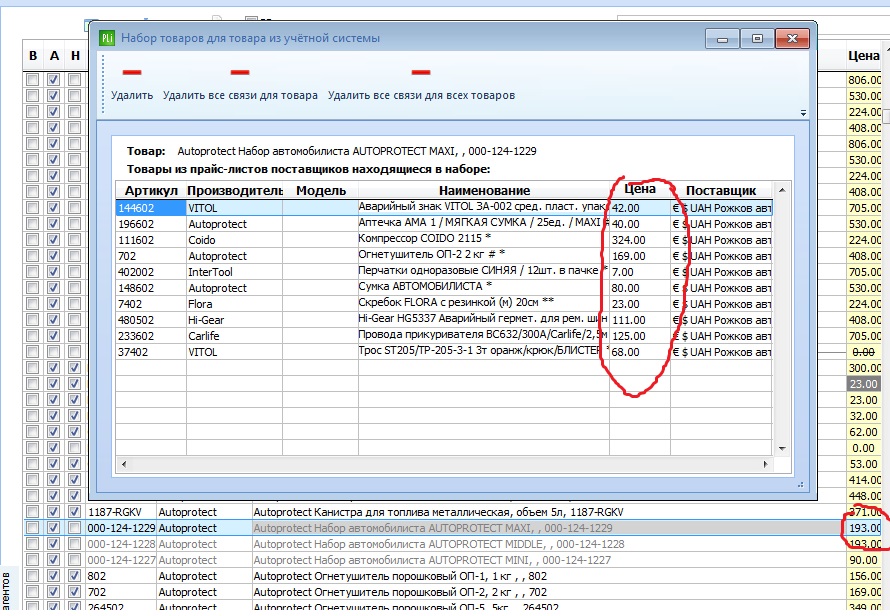Select Набор автомобилиста AUTOPROTECT MIDDLE row

(452, 544)
